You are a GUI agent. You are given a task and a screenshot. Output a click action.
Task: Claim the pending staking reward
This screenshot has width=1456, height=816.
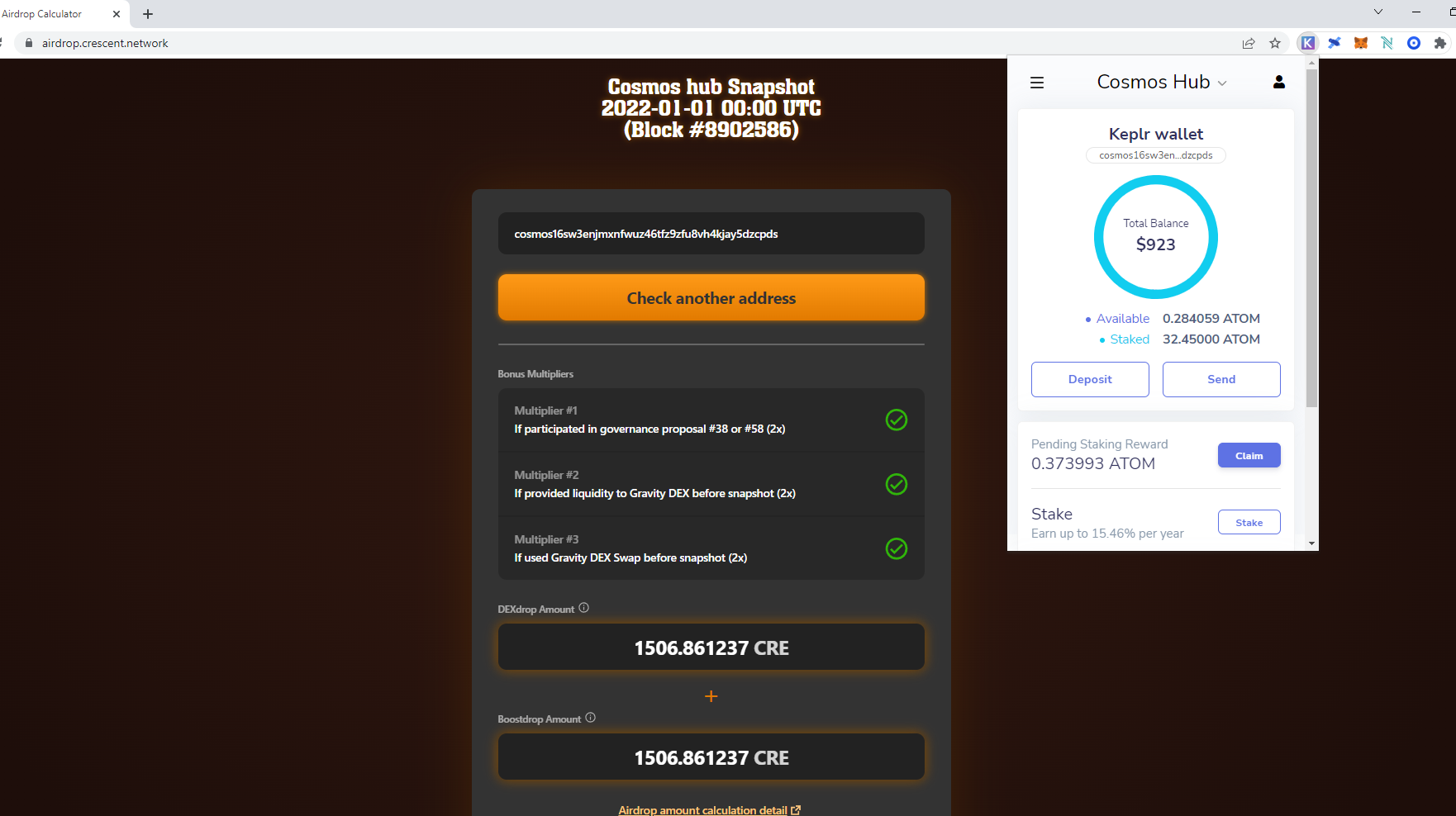pyautogui.click(x=1249, y=455)
